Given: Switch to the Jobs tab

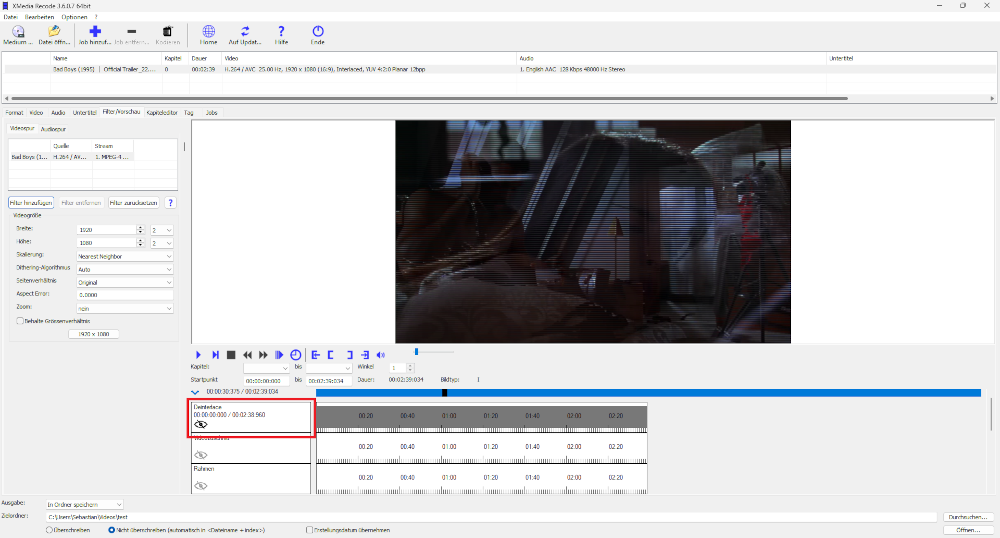Looking at the screenshot, I should point(211,113).
